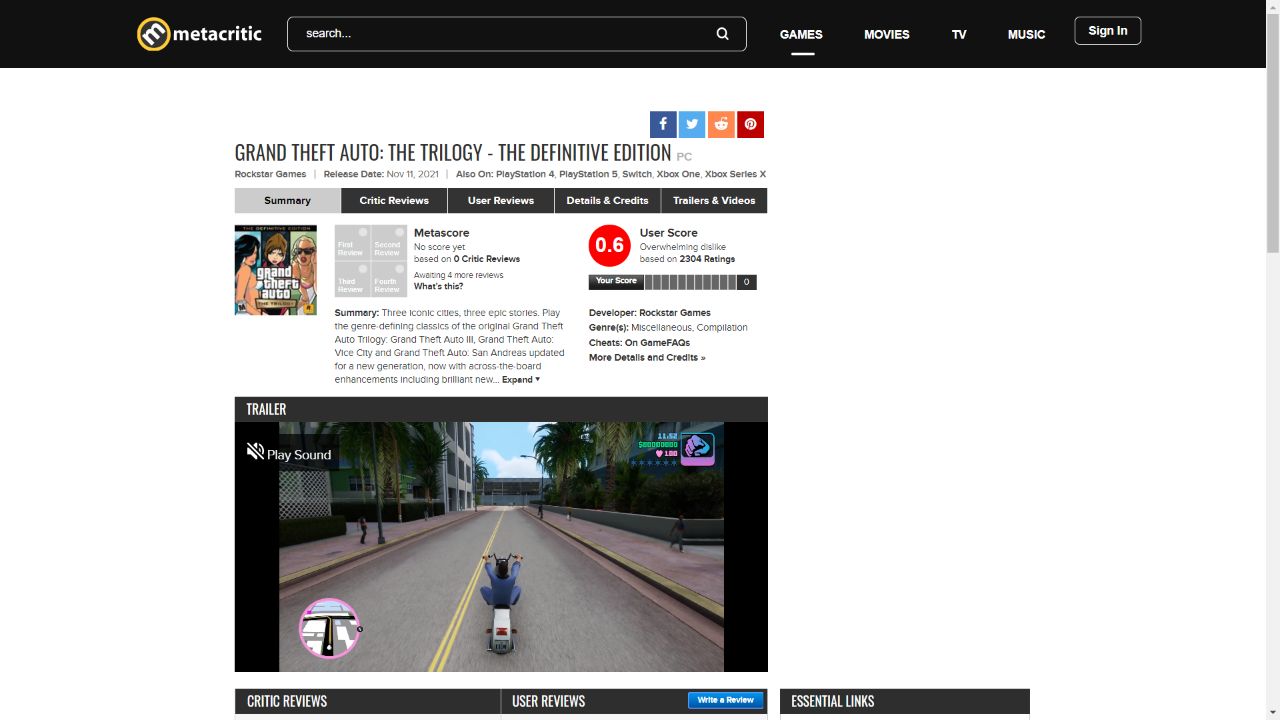The image size is (1280, 720).
Task: Open More Details and Credits link
Action: (x=647, y=358)
